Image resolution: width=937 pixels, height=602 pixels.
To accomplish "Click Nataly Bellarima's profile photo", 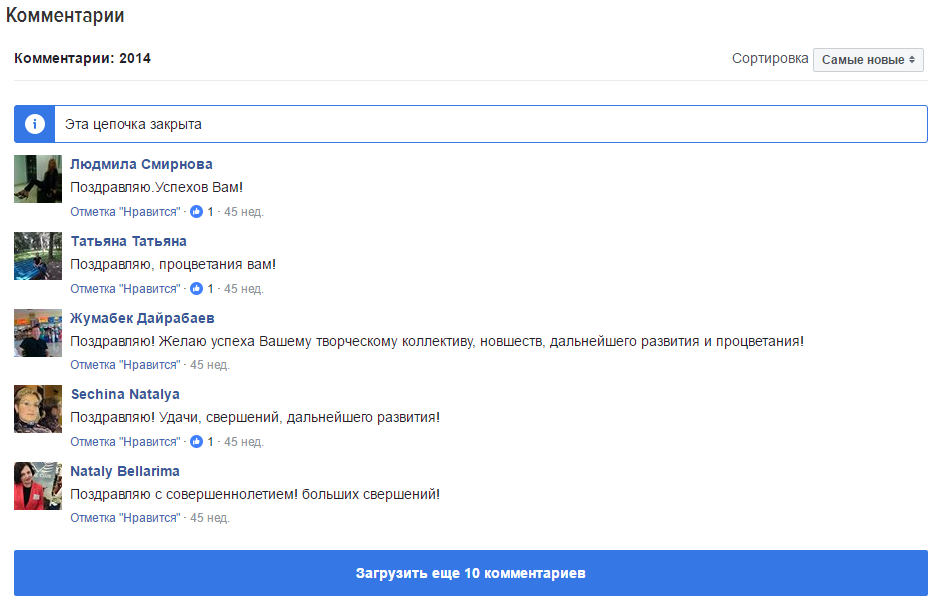I will 38,486.
